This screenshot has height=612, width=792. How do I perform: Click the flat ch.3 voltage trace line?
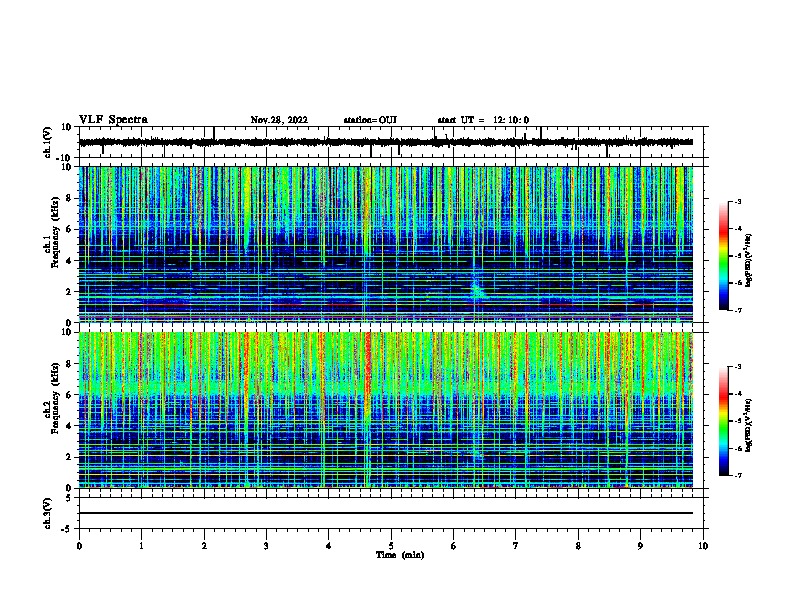[385, 513]
